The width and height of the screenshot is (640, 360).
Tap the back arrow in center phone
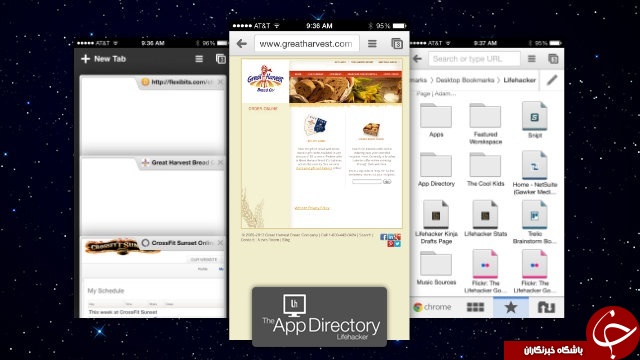(x=242, y=43)
